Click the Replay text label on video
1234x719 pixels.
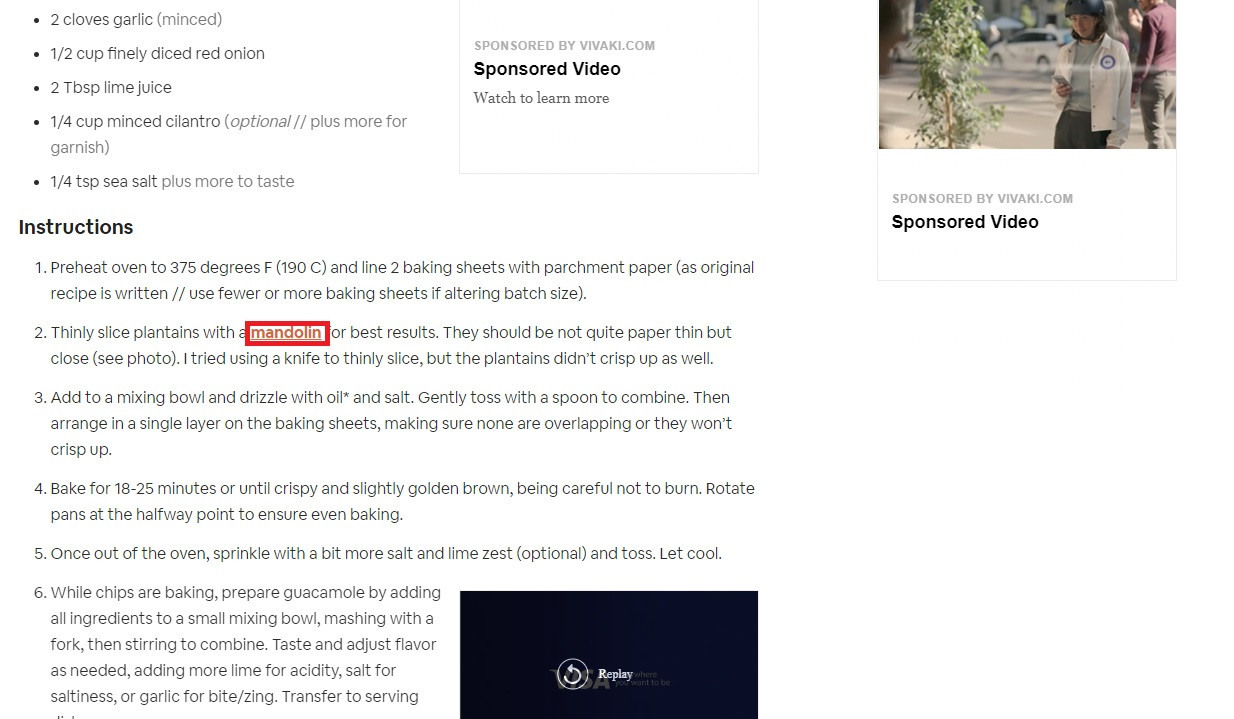[x=615, y=674]
